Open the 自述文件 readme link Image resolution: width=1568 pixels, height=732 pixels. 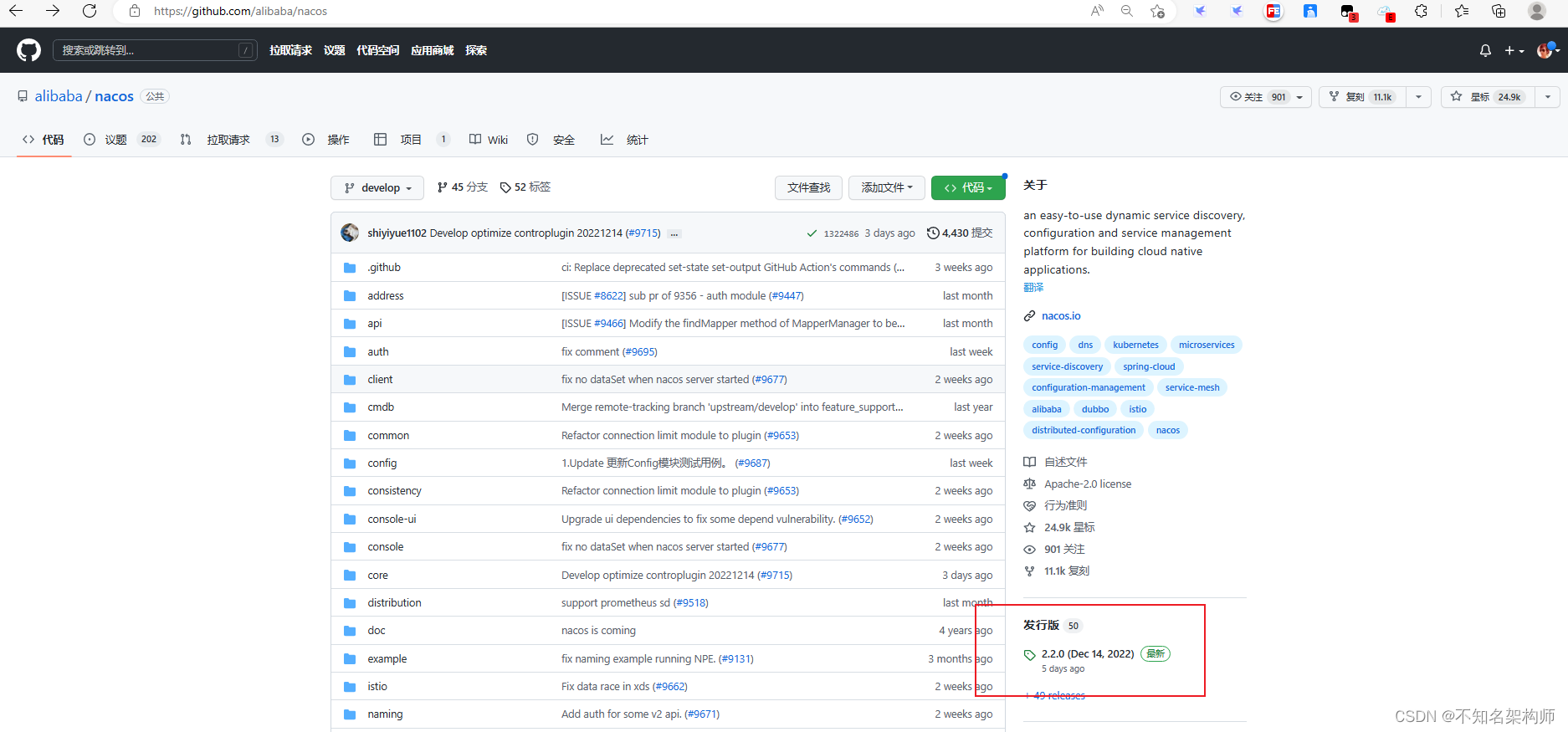pos(1065,462)
